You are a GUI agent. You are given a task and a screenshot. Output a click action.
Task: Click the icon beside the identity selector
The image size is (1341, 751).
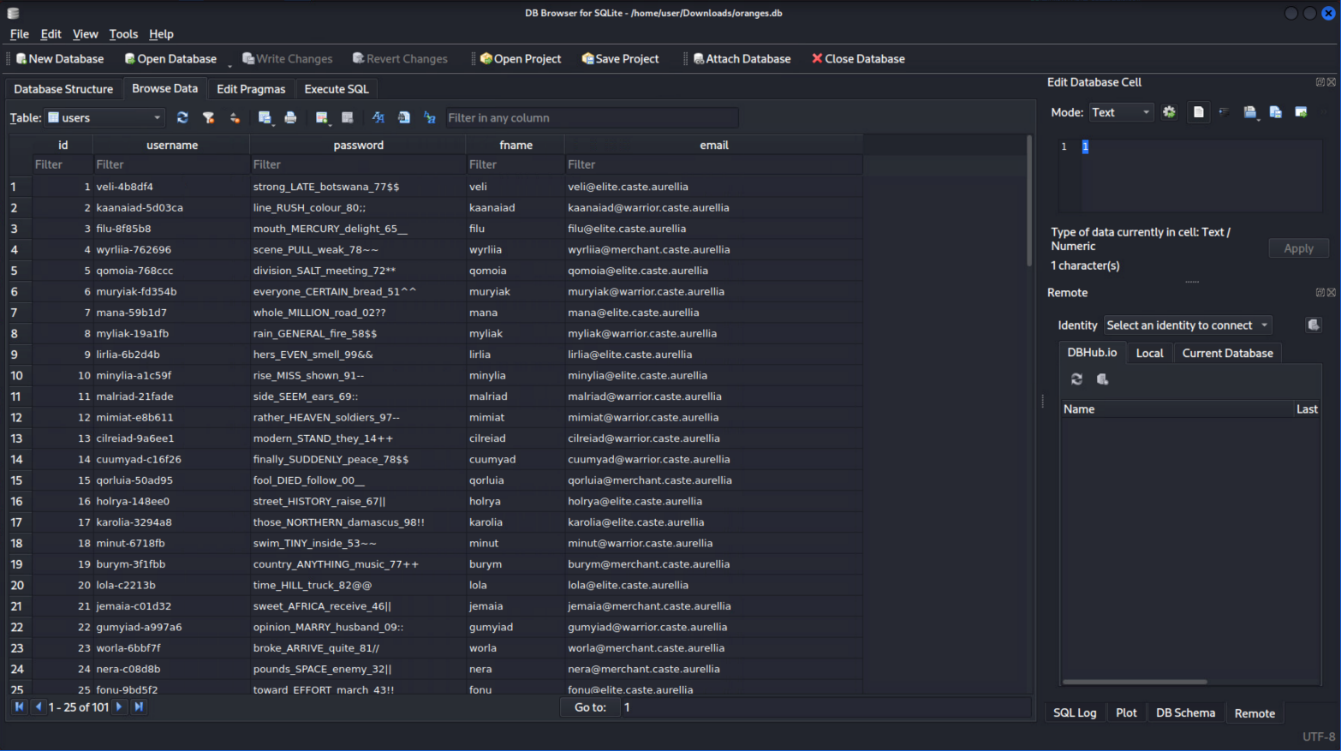point(1314,325)
